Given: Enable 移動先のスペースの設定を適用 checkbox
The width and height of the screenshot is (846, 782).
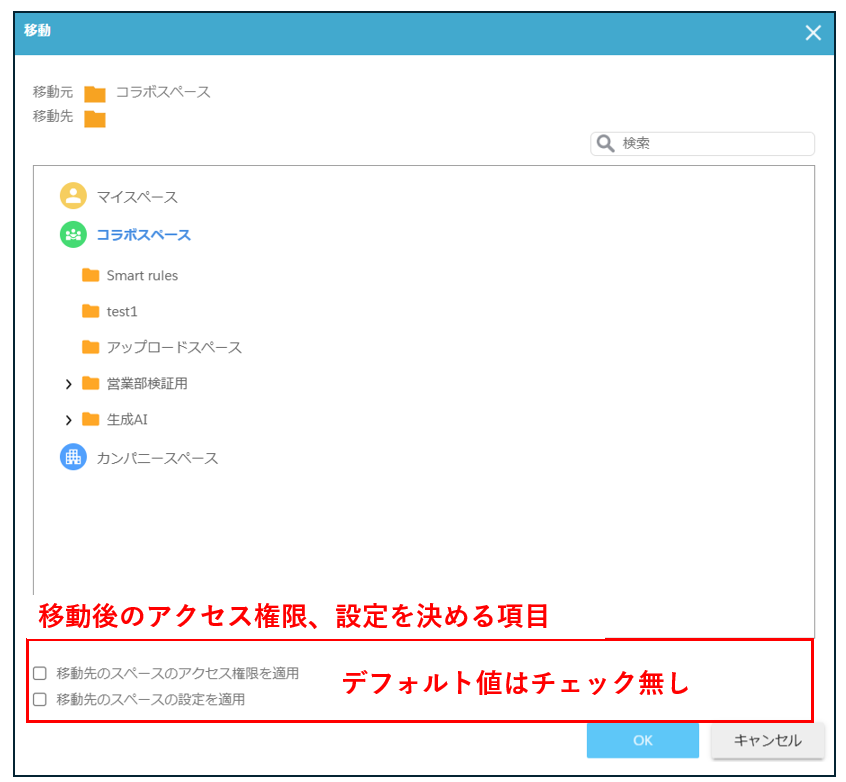Looking at the screenshot, I should click(40, 699).
